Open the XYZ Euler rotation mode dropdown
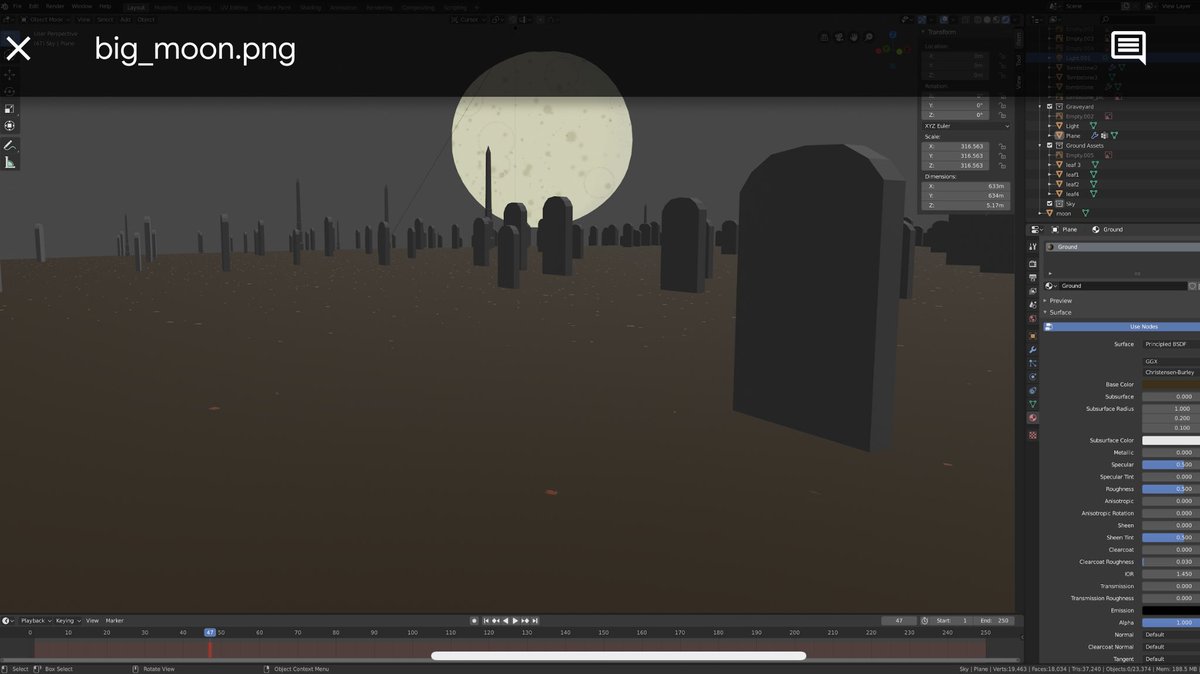1200x674 pixels. tap(966, 126)
